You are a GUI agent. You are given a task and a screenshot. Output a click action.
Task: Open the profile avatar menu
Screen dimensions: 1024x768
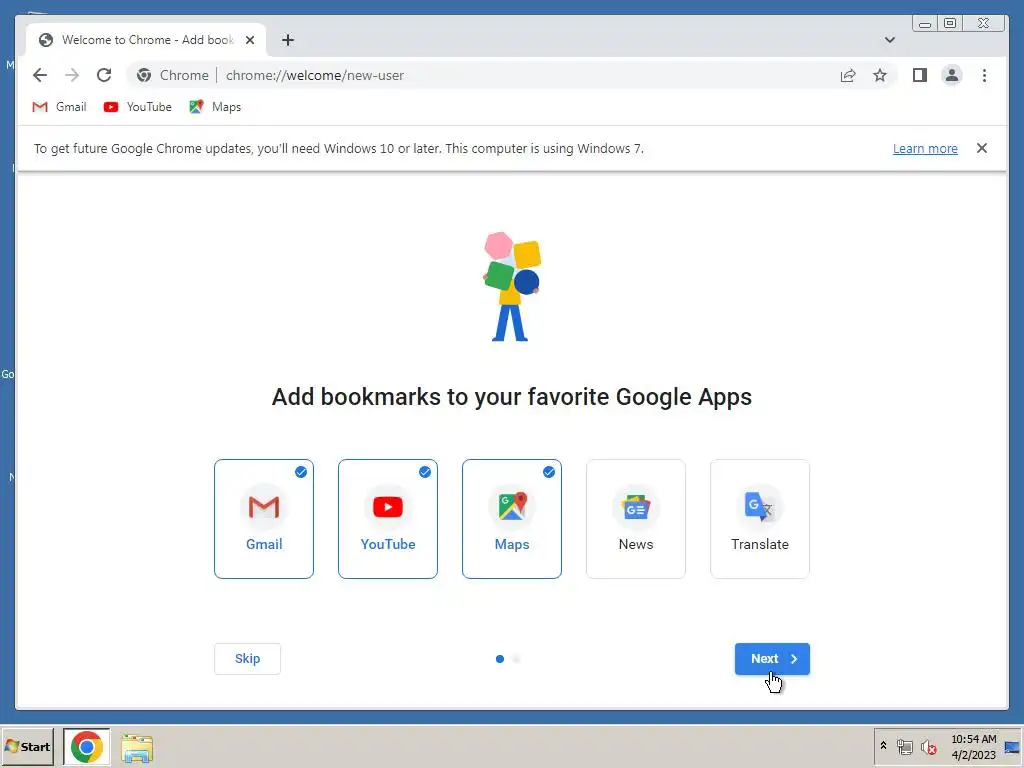pos(952,75)
